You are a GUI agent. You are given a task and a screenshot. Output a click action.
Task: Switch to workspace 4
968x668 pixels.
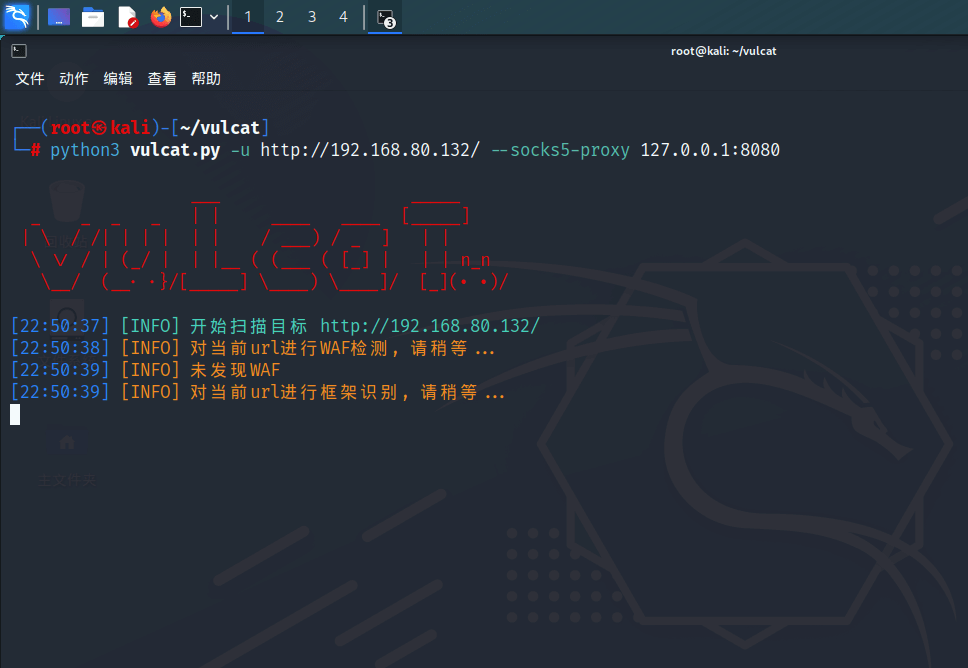tap(343, 17)
